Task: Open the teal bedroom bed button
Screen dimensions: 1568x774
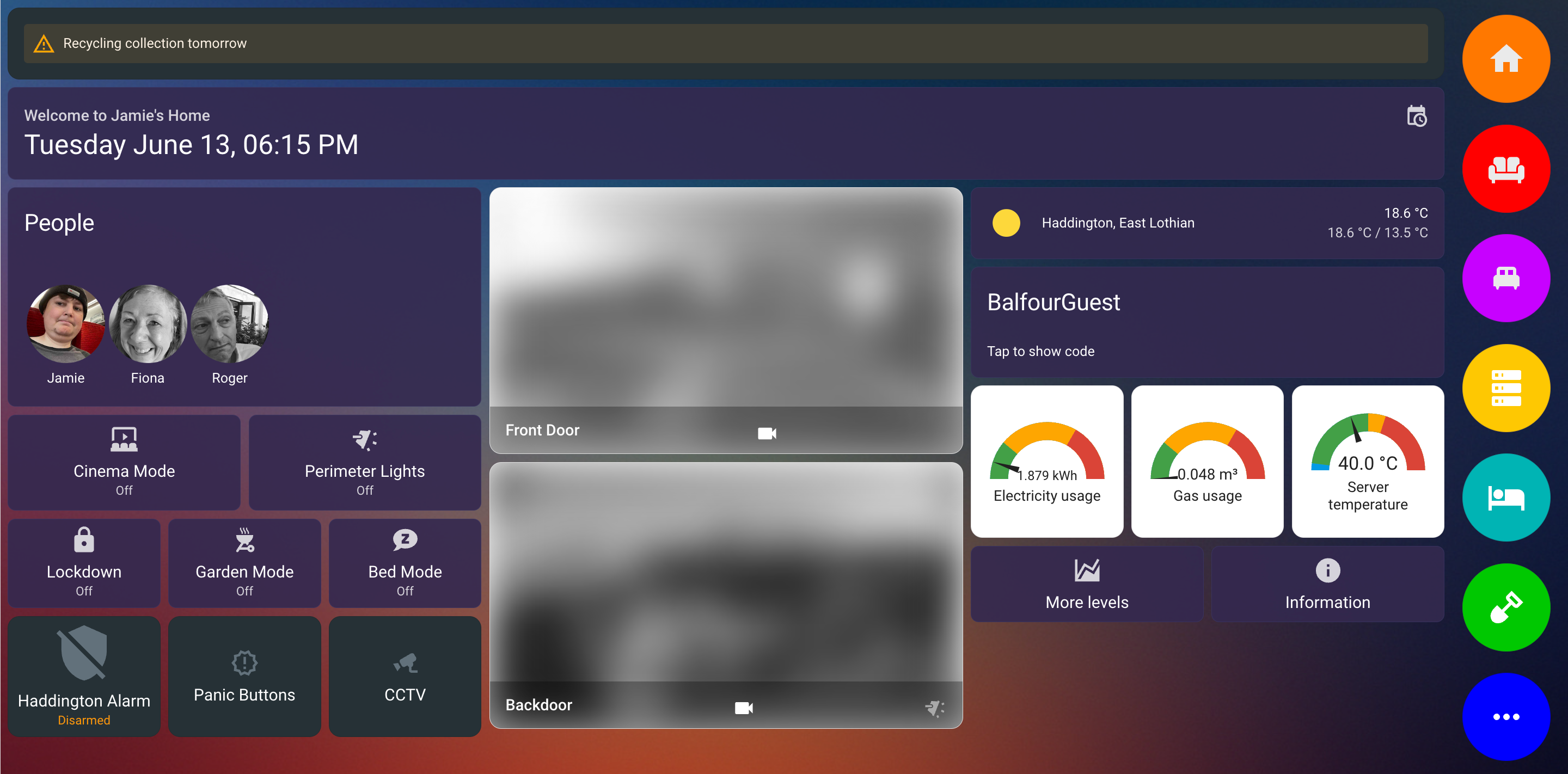Action: click(1505, 497)
